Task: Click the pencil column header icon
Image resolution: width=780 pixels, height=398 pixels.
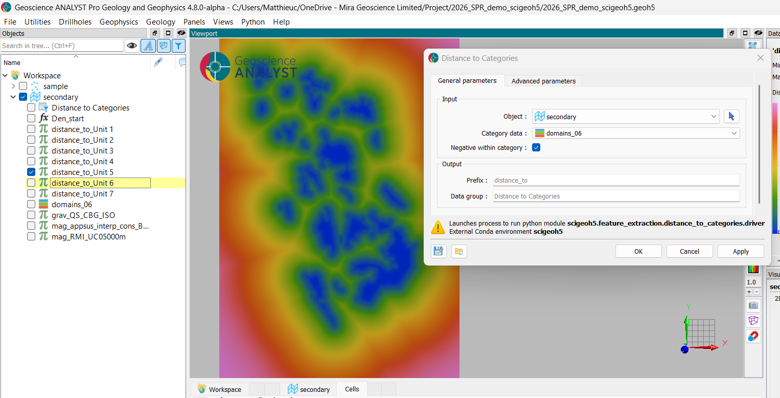Action: (x=158, y=62)
